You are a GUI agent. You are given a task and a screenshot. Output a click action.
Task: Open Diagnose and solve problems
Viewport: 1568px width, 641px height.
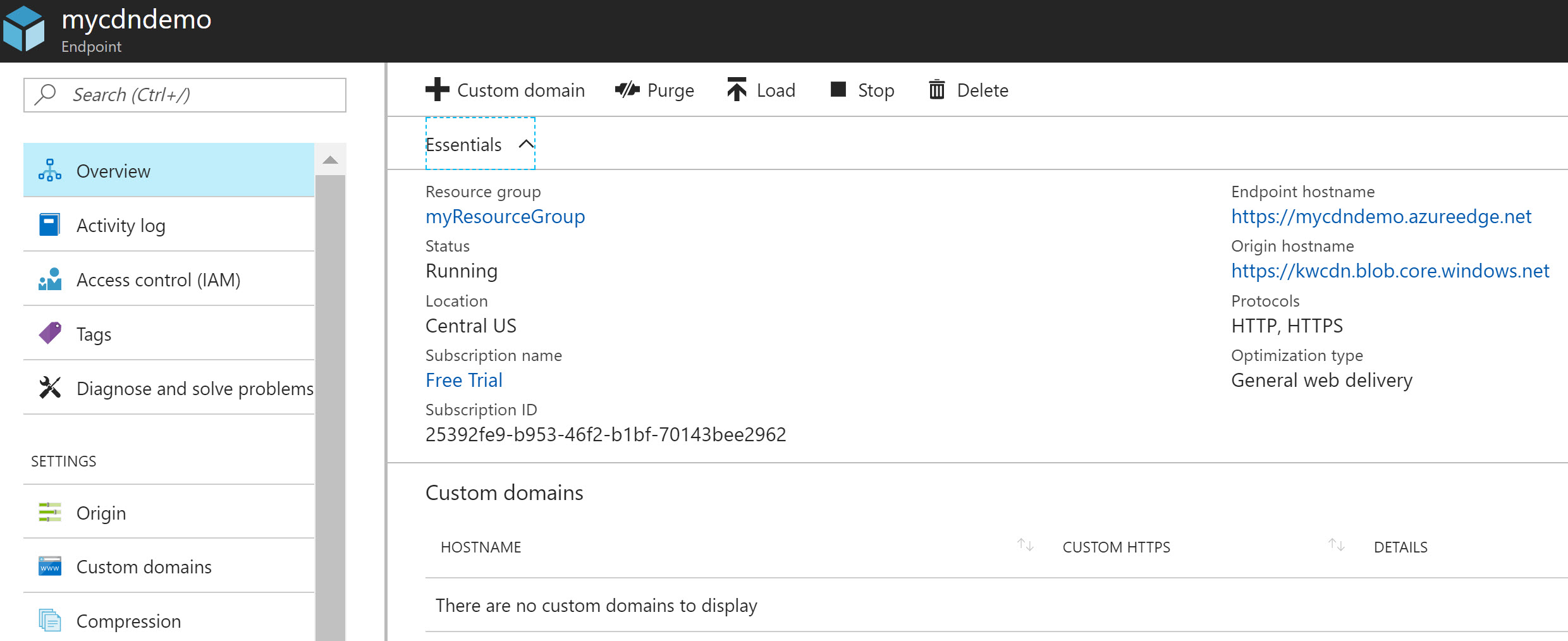169,388
